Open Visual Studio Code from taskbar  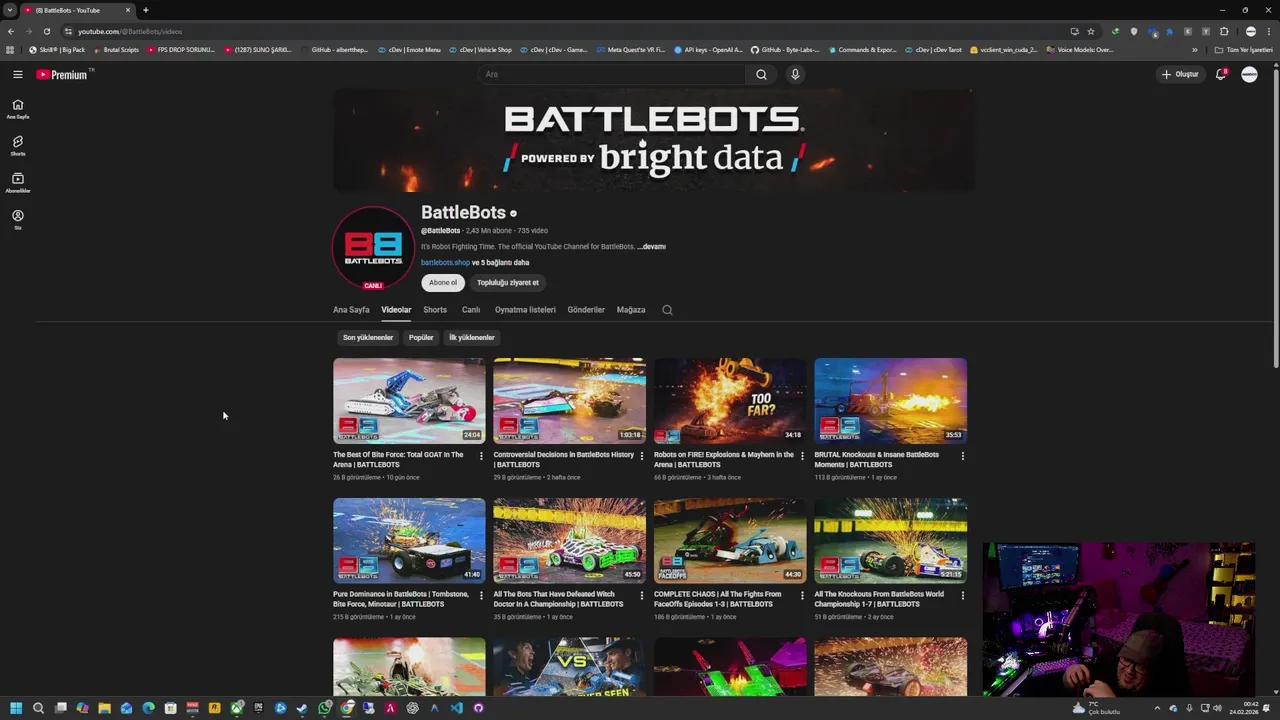pos(456,708)
